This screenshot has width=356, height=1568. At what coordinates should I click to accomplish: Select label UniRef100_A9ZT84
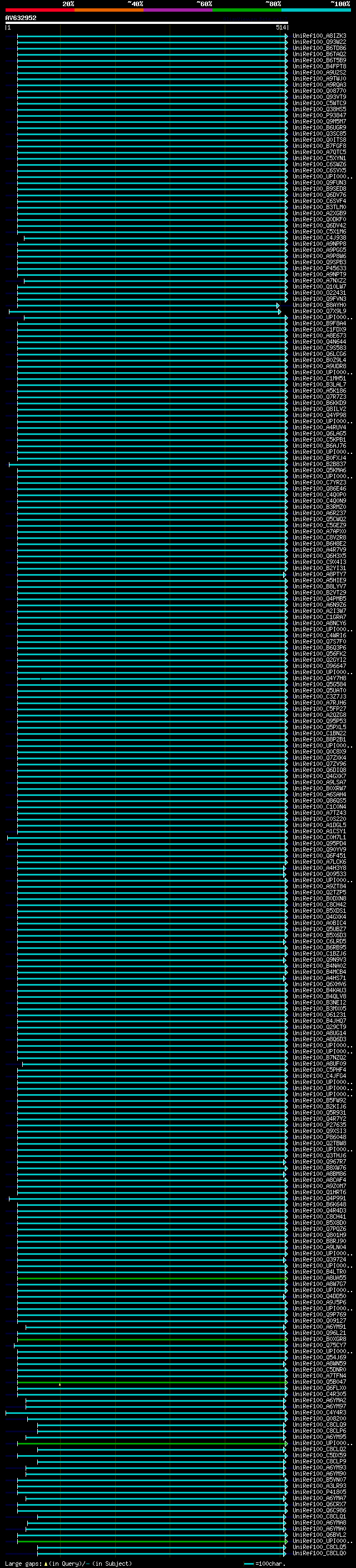point(319,887)
